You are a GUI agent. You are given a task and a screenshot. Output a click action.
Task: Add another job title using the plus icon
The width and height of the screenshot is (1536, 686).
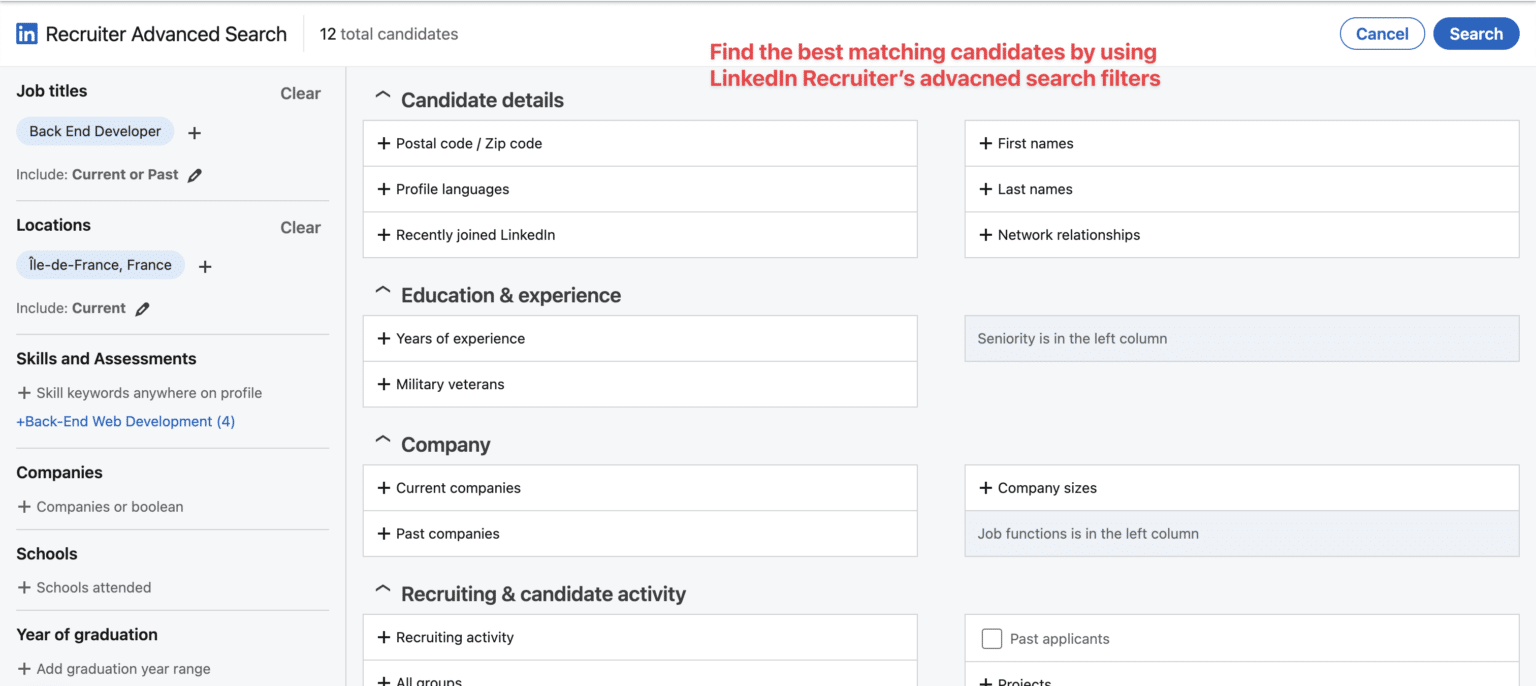[194, 132]
